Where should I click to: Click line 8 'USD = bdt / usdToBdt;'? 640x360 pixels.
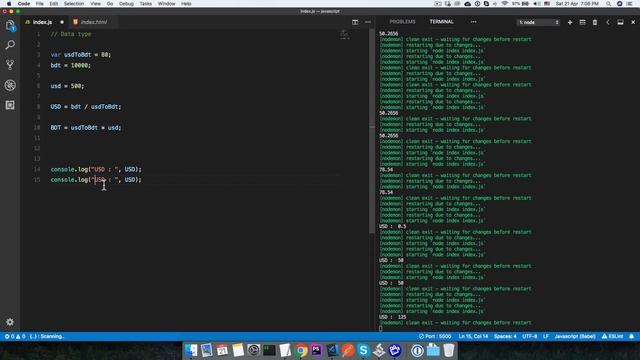pos(86,107)
